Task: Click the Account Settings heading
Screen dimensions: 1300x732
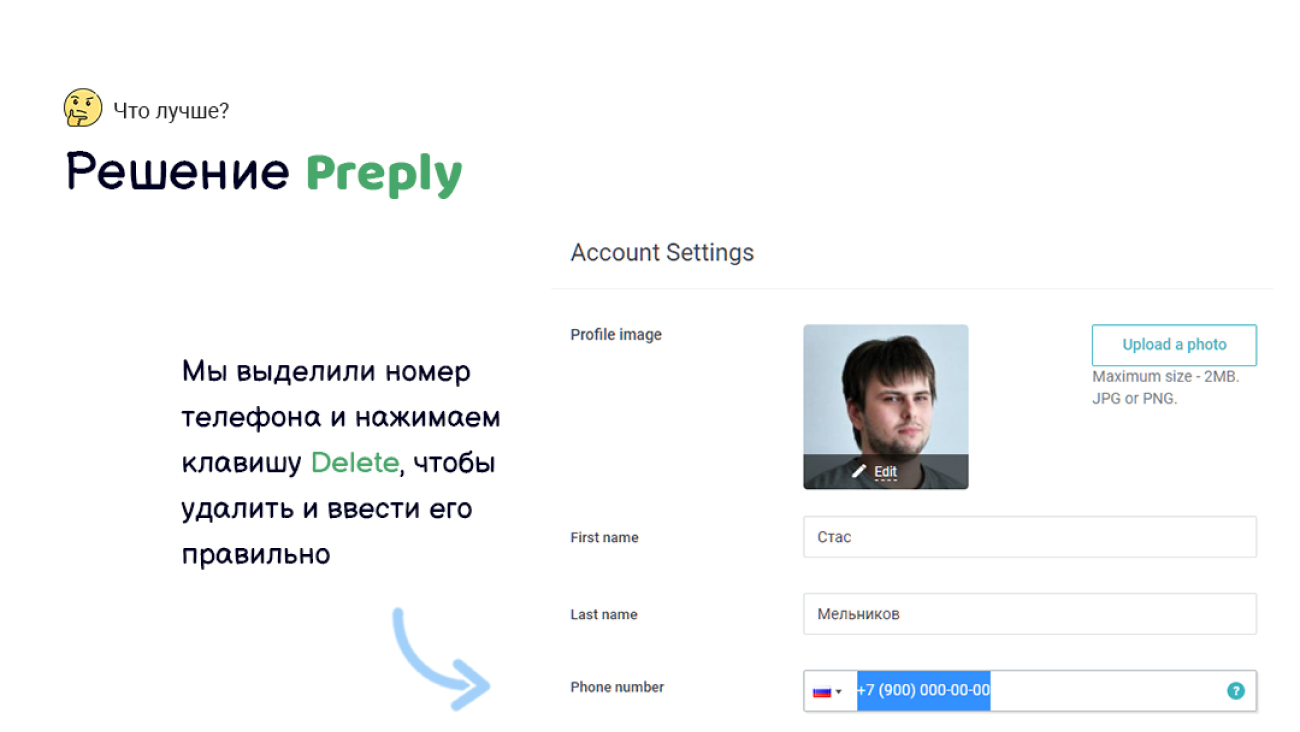Action: 662,253
